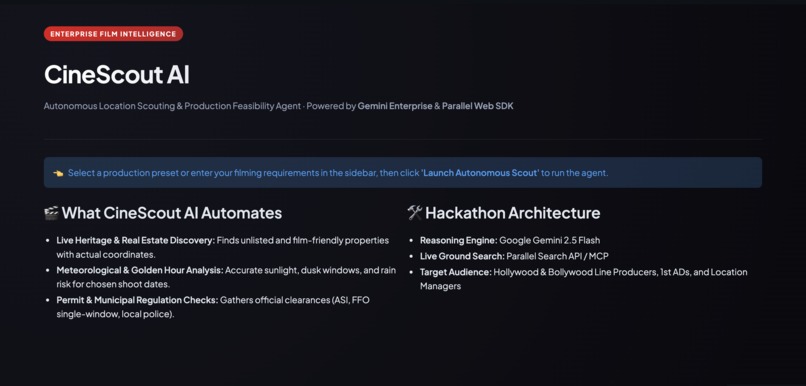Viewport: 806px width, 386px height.
Task: Click the 'Gemini Enterprise' text in subtitle
Action: pyautogui.click(x=395, y=106)
